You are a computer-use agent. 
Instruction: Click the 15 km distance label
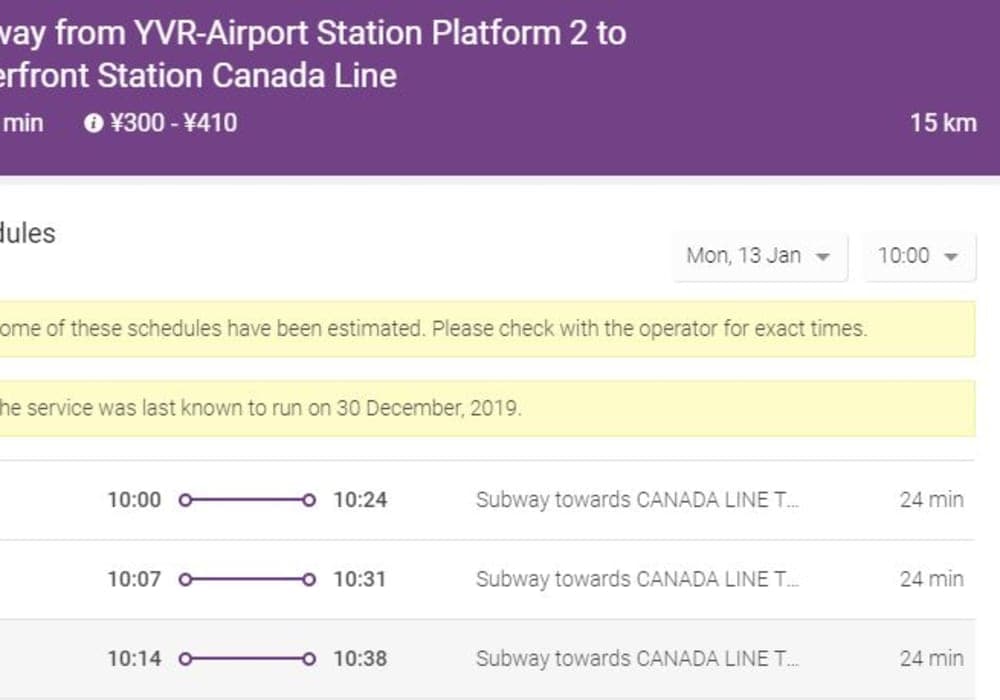pyautogui.click(x=942, y=123)
